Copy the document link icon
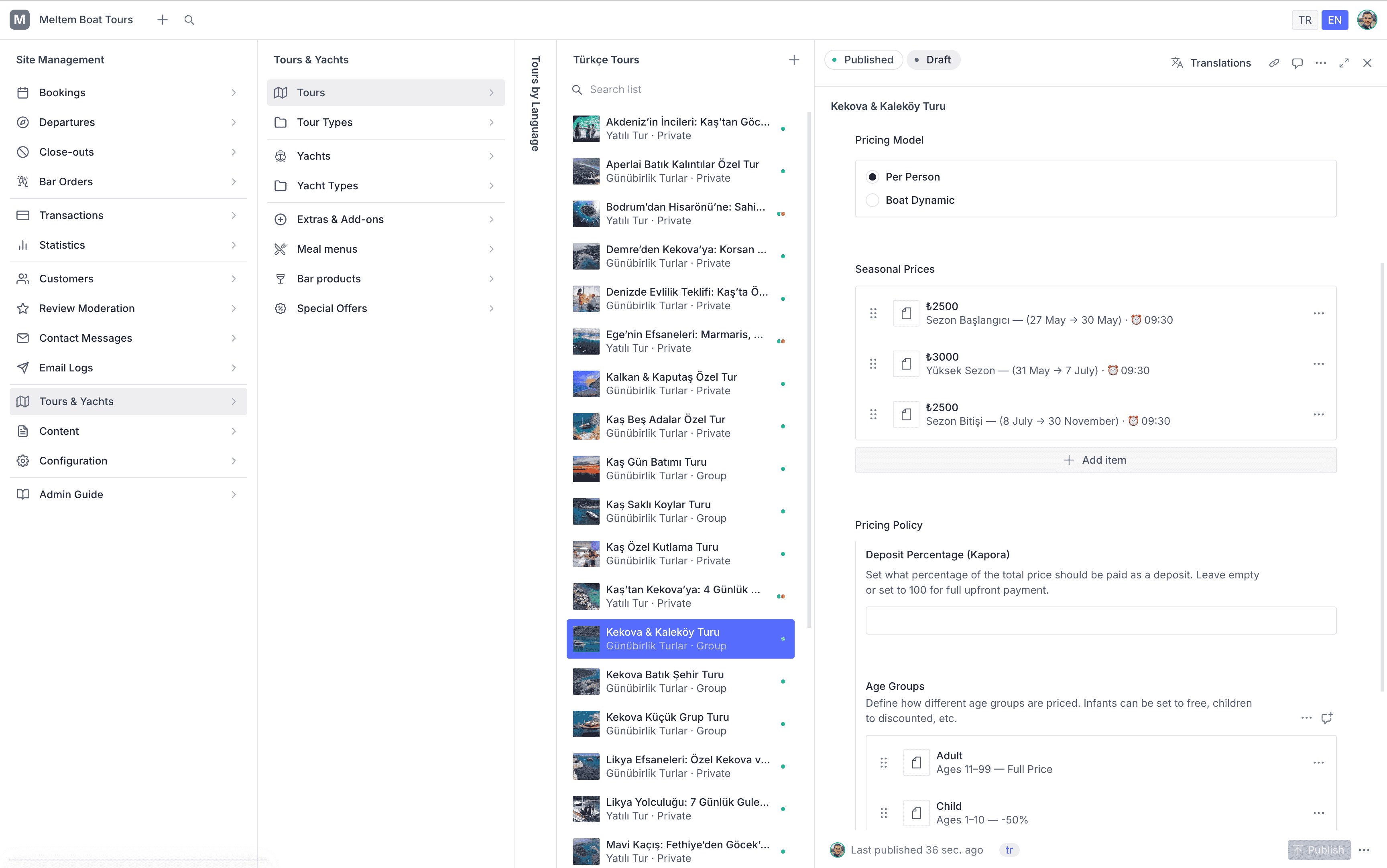Image resolution: width=1387 pixels, height=868 pixels. pos(1274,63)
